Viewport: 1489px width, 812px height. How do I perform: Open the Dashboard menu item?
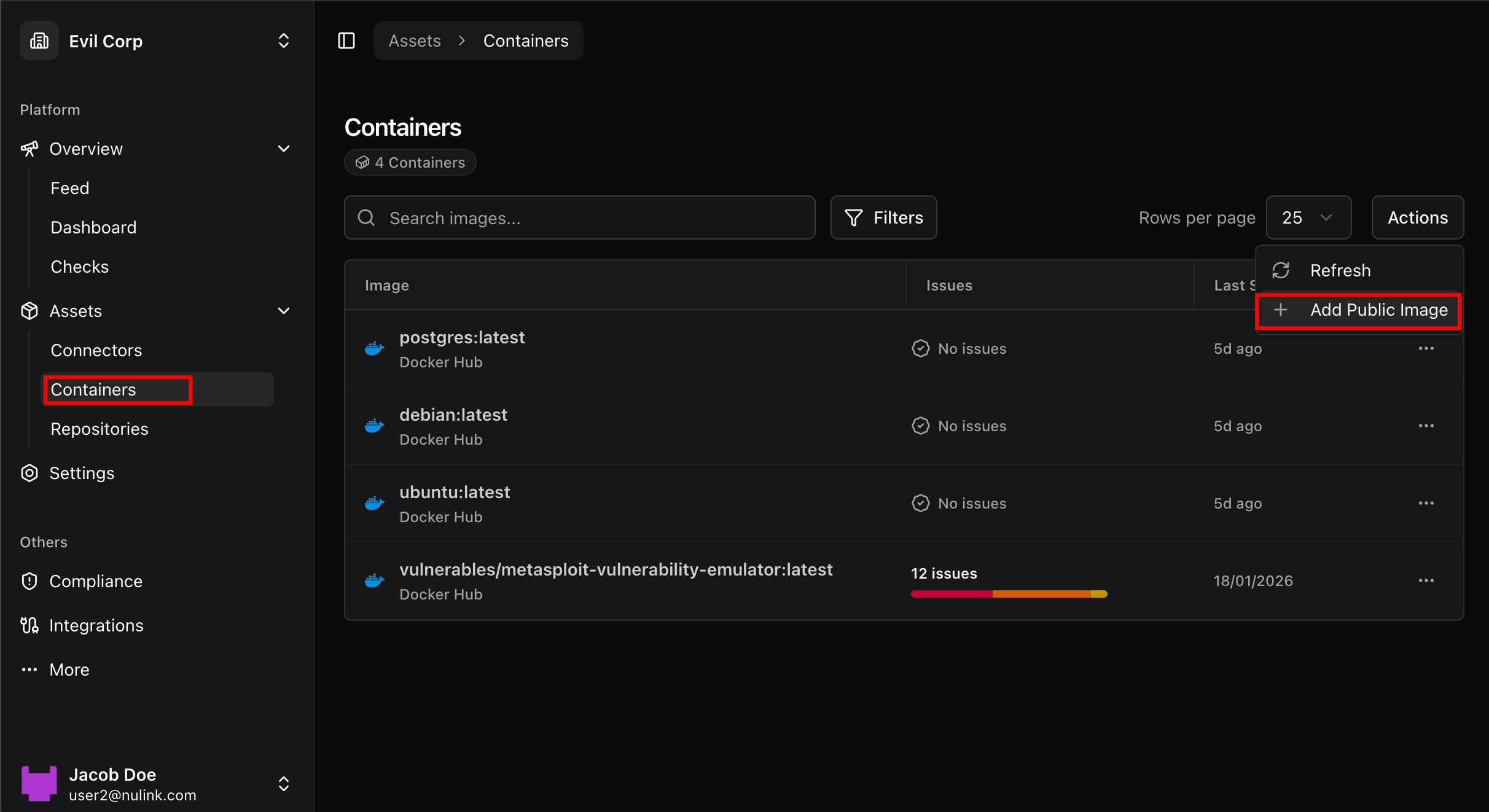[x=93, y=227]
